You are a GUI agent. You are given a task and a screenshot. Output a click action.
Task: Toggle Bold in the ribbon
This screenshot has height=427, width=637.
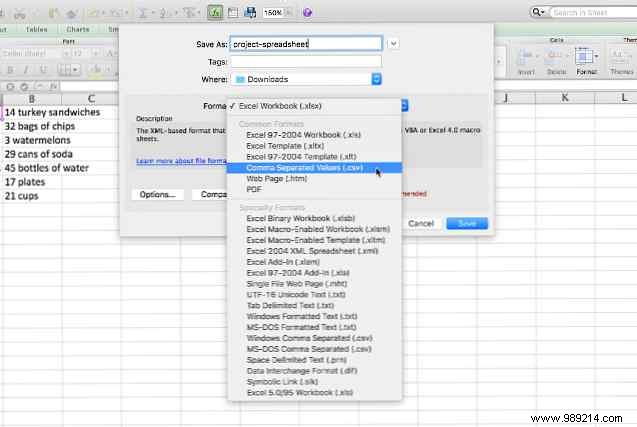tap(11, 70)
